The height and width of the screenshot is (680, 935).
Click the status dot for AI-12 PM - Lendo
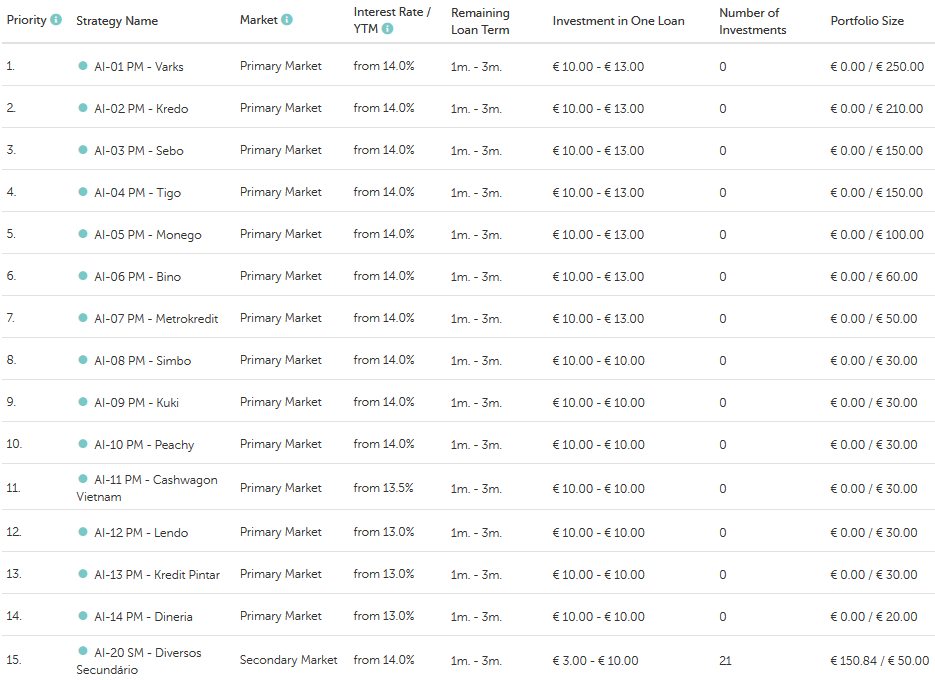[x=83, y=532]
